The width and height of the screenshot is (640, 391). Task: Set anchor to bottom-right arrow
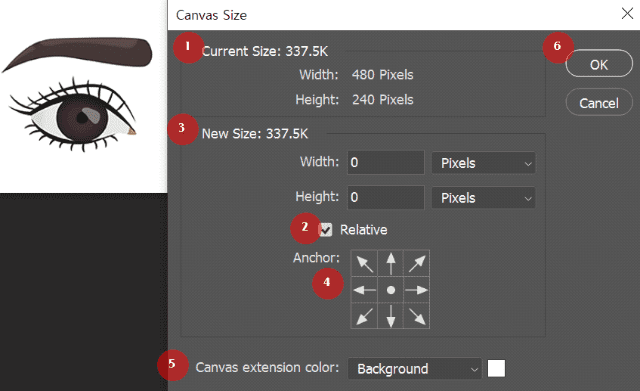pyautogui.click(x=417, y=316)
